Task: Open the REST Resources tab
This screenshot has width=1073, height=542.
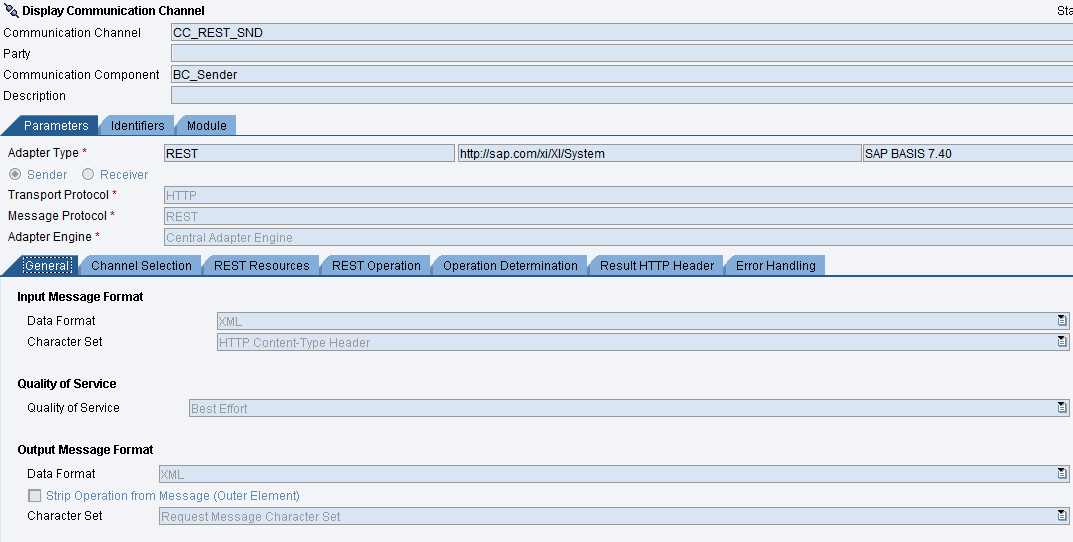Action: click(261, 266)
